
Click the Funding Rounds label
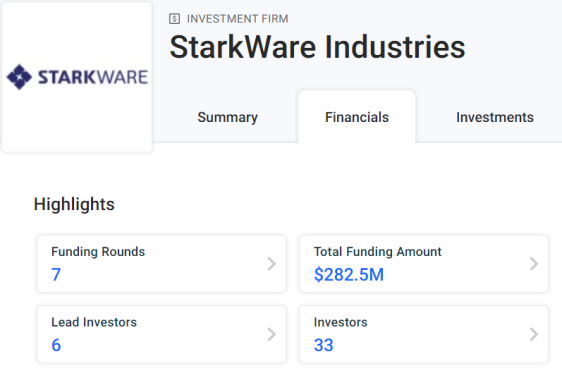click(98, 252)
